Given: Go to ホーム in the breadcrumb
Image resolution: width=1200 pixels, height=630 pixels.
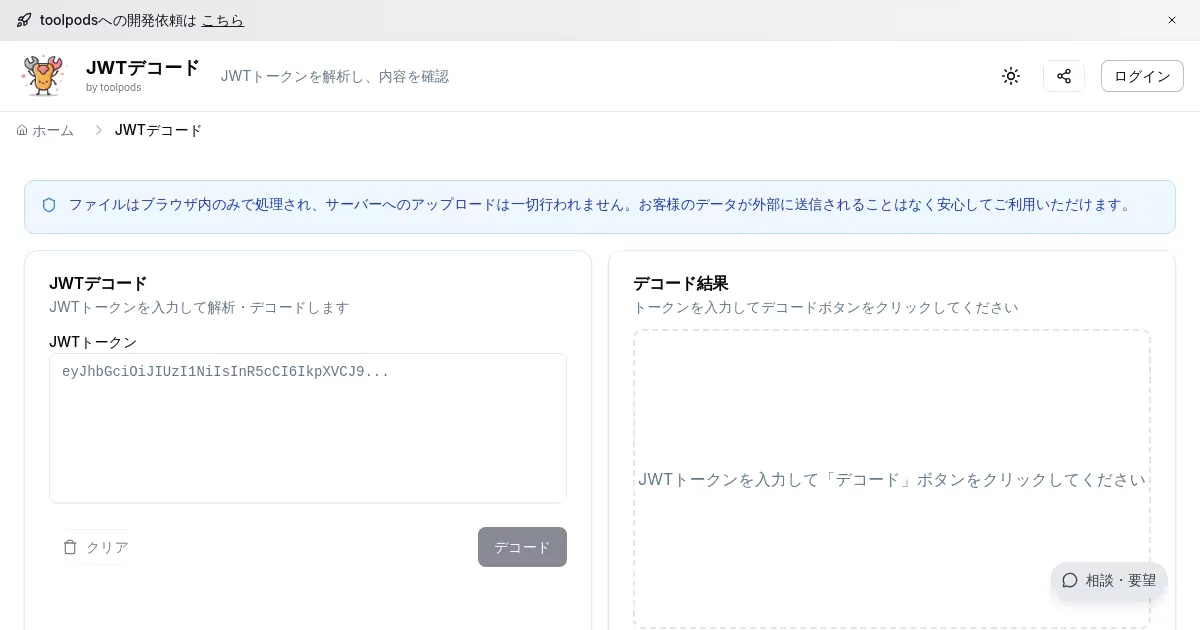Looking at the screenshot, I should point(53,130).
